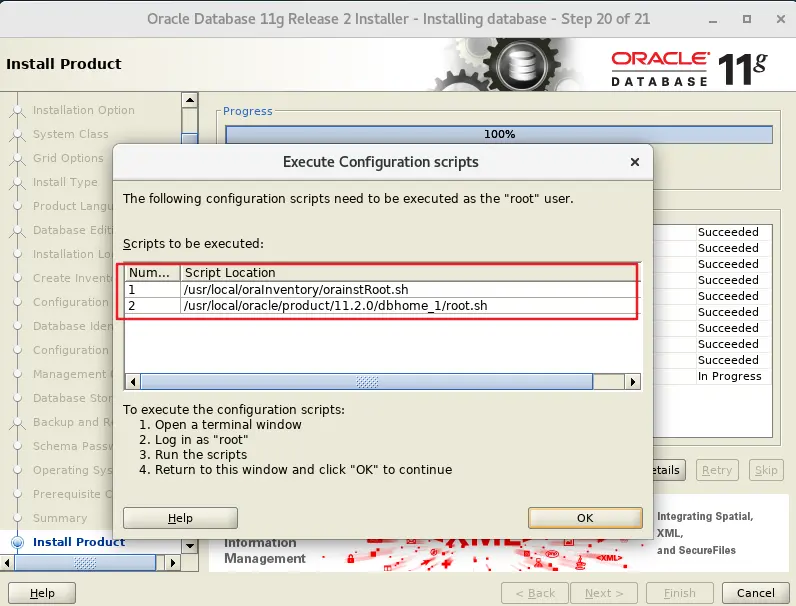Click the Oracle Database 11g logo

pyautogui.click(x=689, y=69)
